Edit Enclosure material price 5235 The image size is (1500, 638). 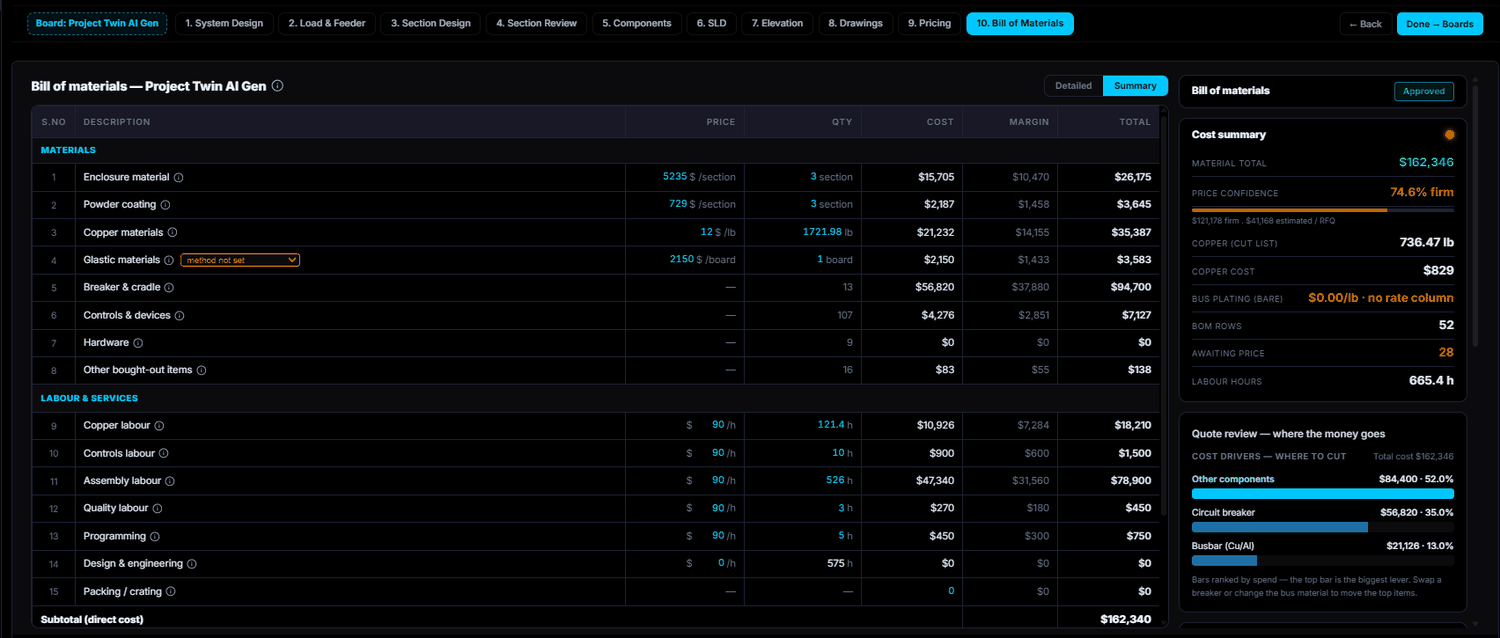point(675,176)
